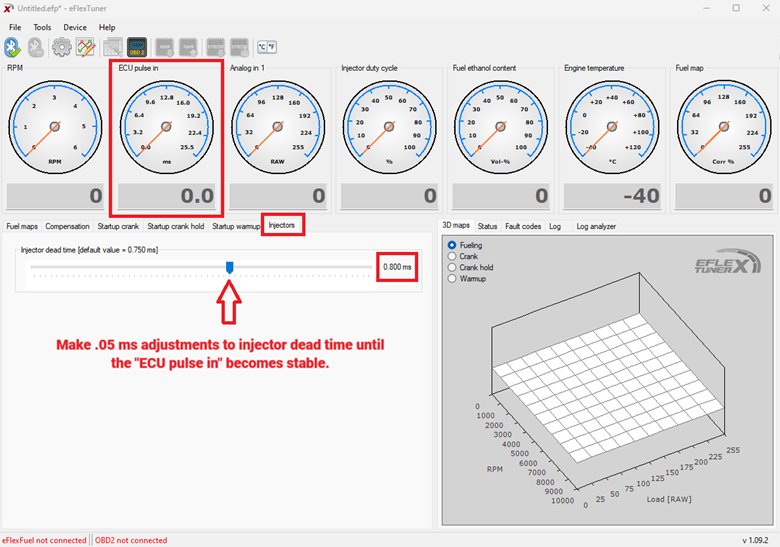Click the second RAM chip icon
Viewport: 780px width, 547px height.
189,47
